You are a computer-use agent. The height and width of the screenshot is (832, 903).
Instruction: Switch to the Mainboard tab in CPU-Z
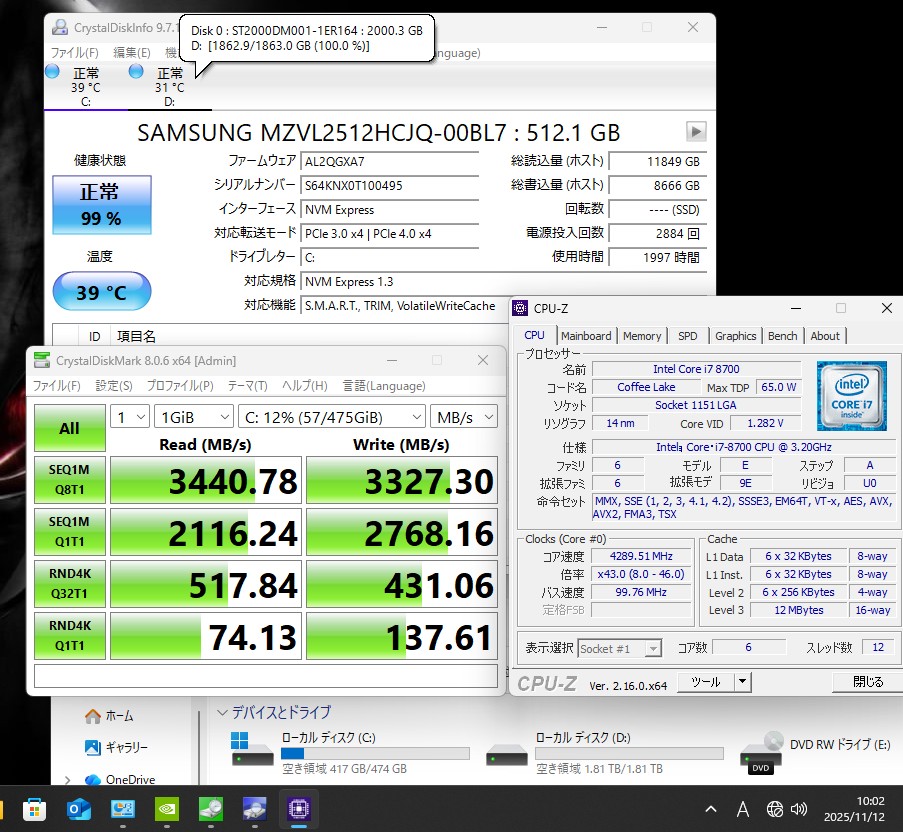[x=586, y=336]
